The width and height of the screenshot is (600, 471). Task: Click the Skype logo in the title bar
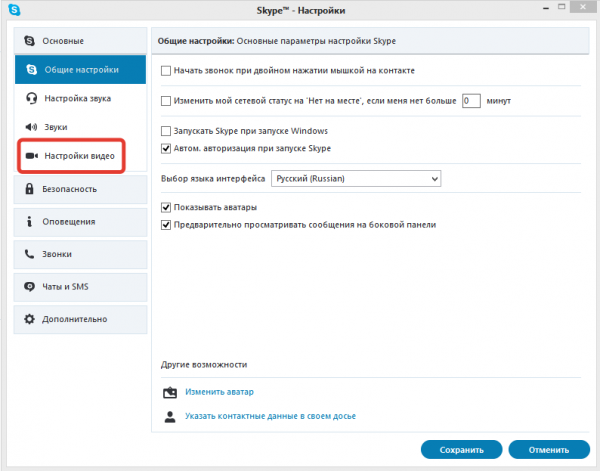[x=15, y=10]
